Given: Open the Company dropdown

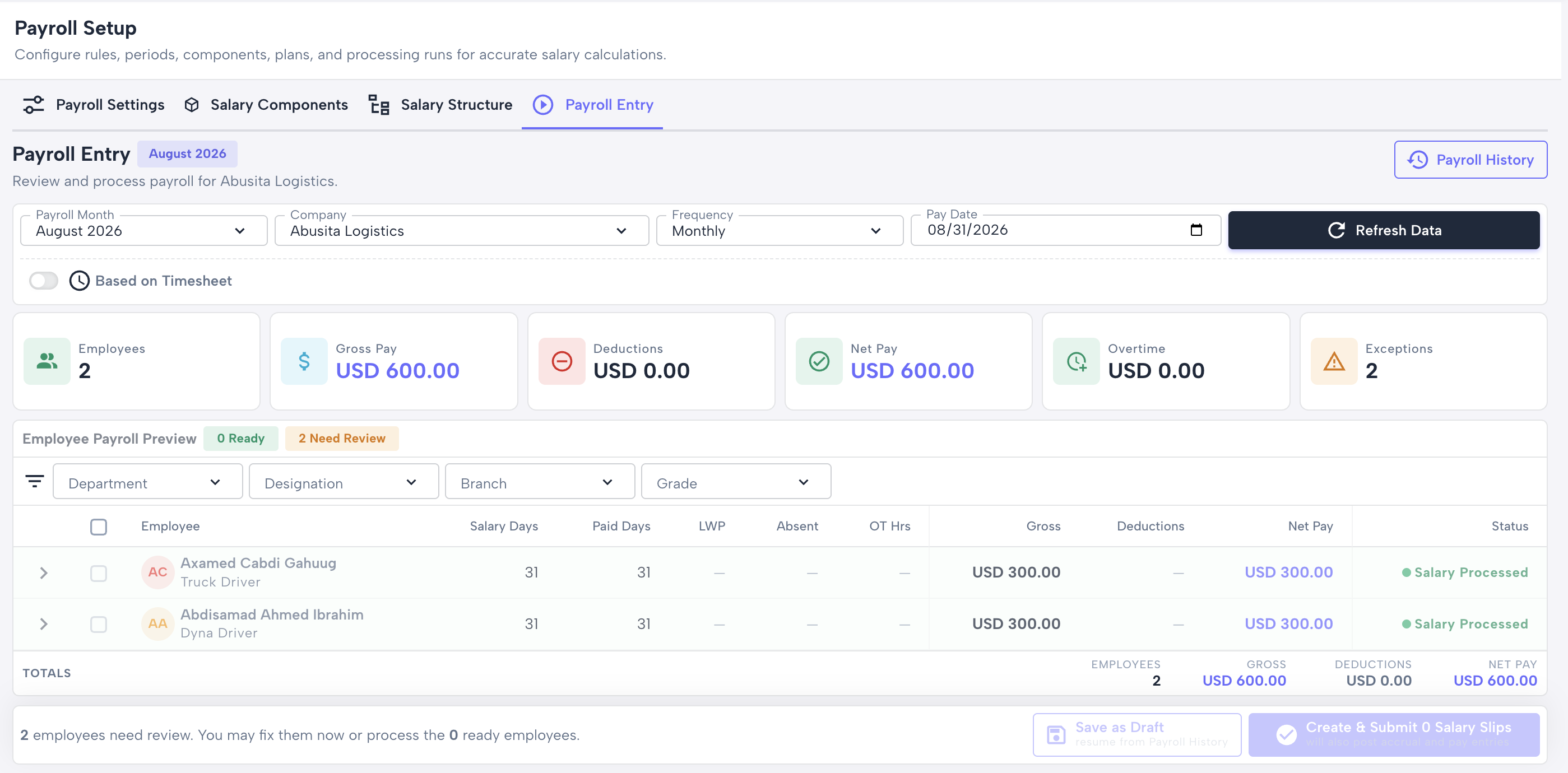Looking at the screenshot, I should tap(462, 231).
